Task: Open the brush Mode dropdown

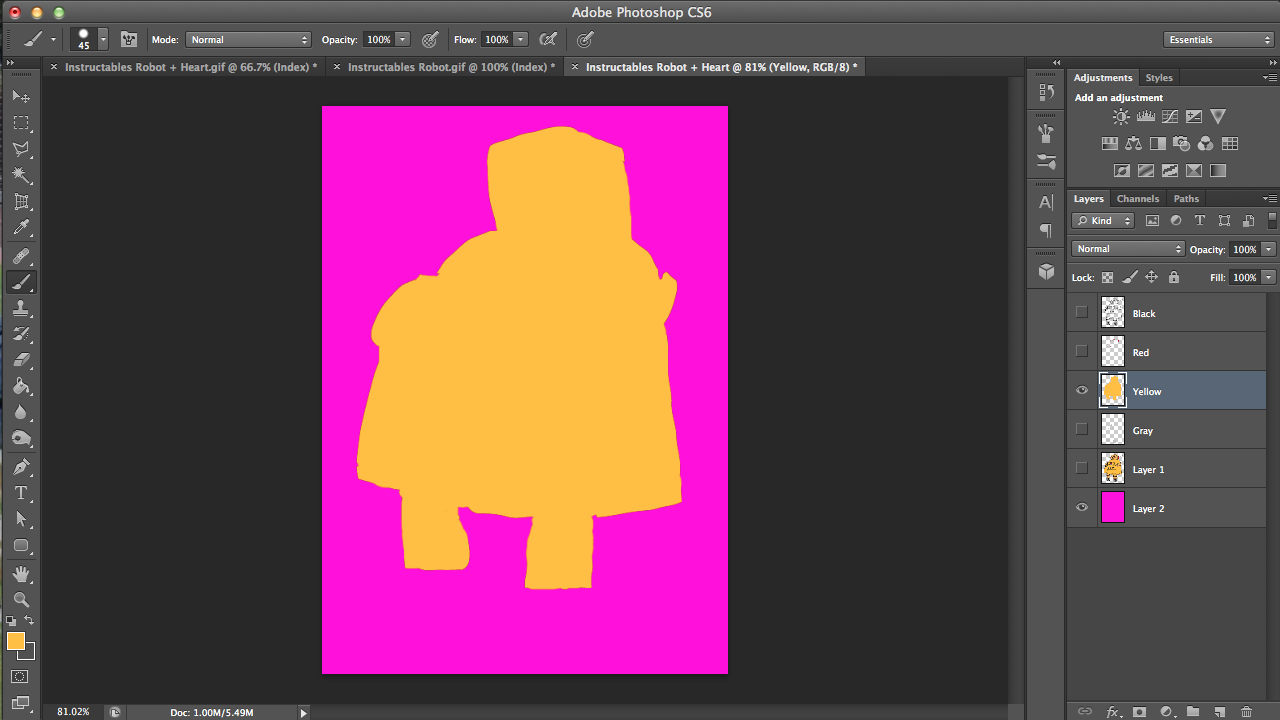Action: click(248, 40)
